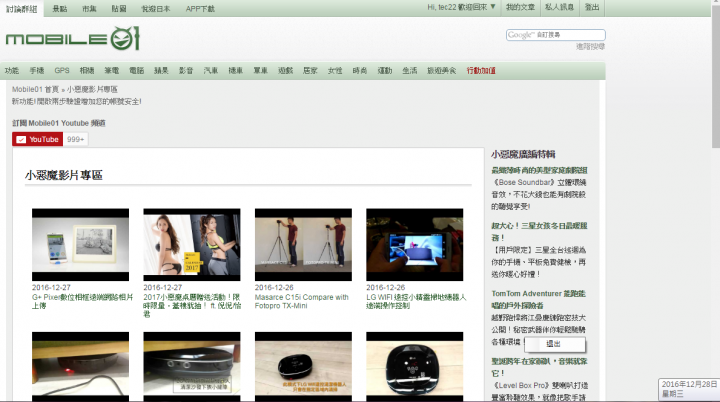Click the 2016年12月28日 date tooltip
Viewport: 720px width, 402px height.
(689, 389)
